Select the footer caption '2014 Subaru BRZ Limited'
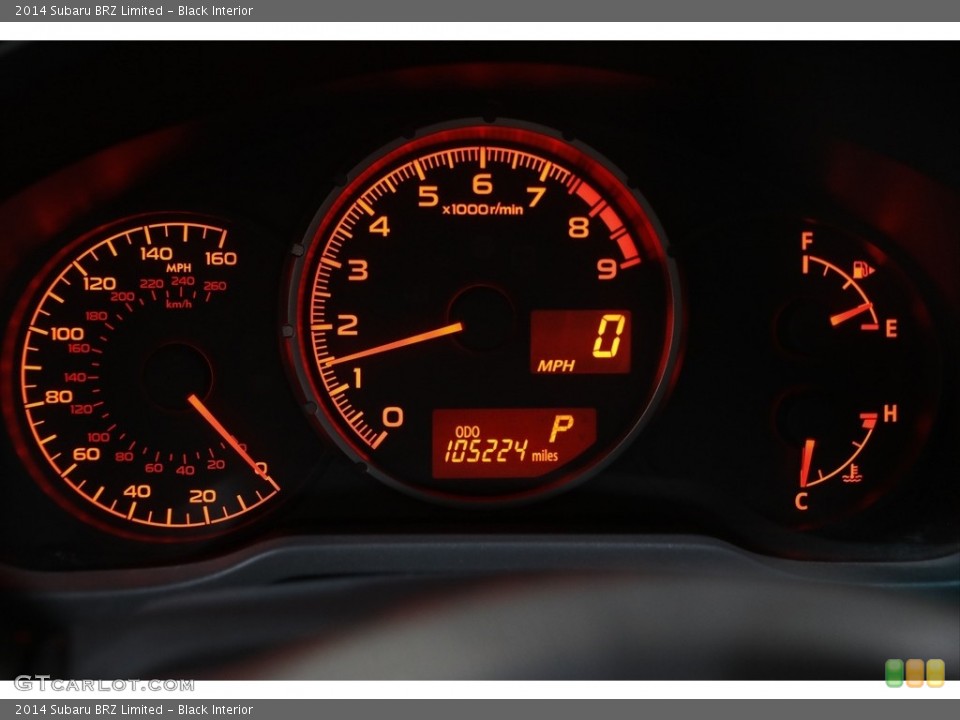This screenshot has height=720, width=960. pos(89,710)
